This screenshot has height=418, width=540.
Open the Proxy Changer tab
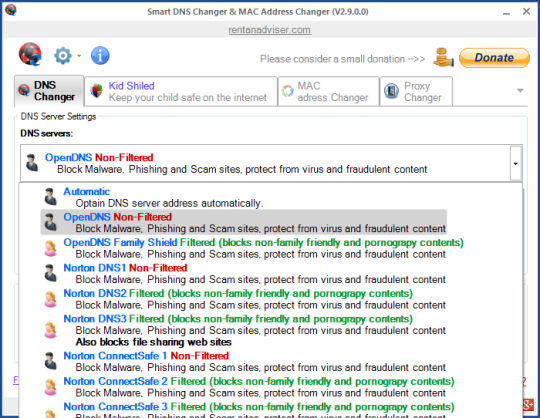click(416, 91)
